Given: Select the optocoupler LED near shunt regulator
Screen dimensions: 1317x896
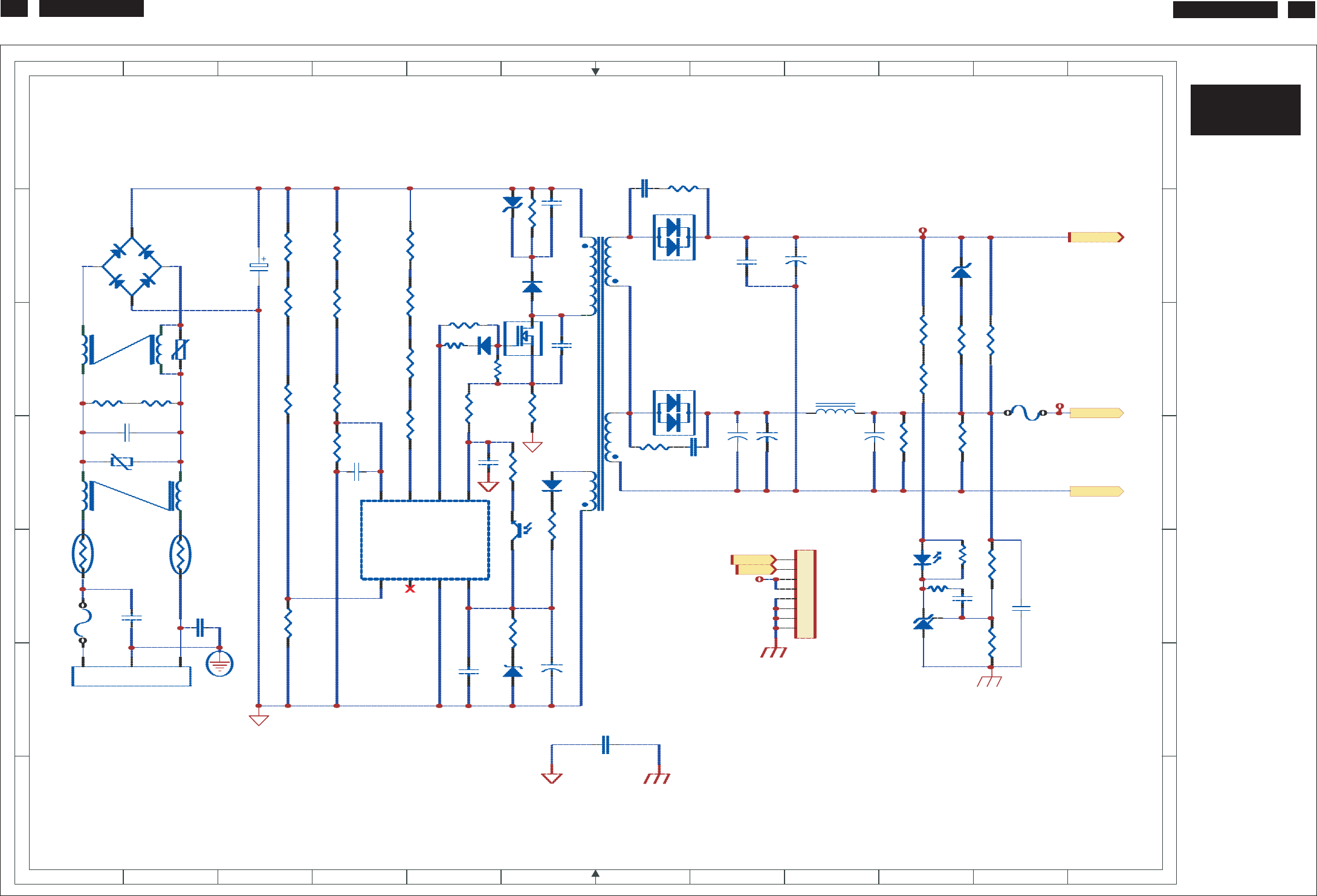Looking at the screenshot, I should pos(924,559).
